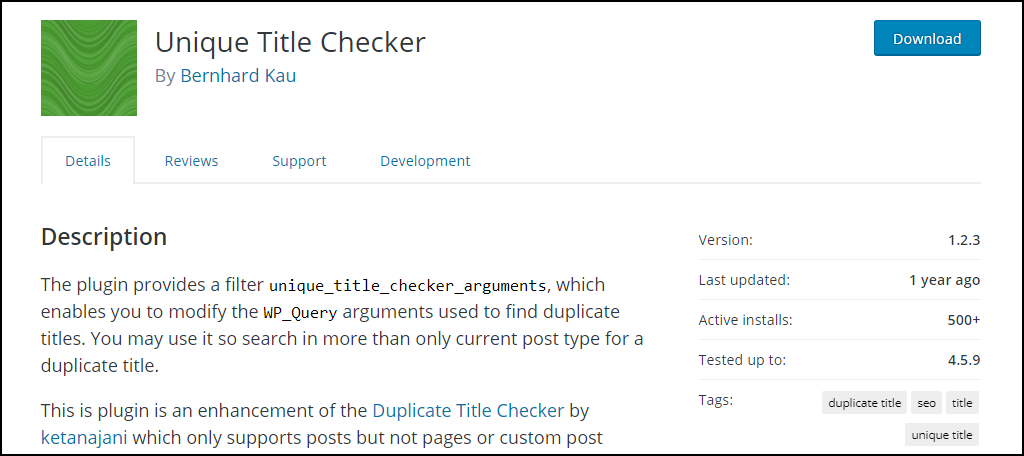Click the "duplicate title" tag

point(865,403)
